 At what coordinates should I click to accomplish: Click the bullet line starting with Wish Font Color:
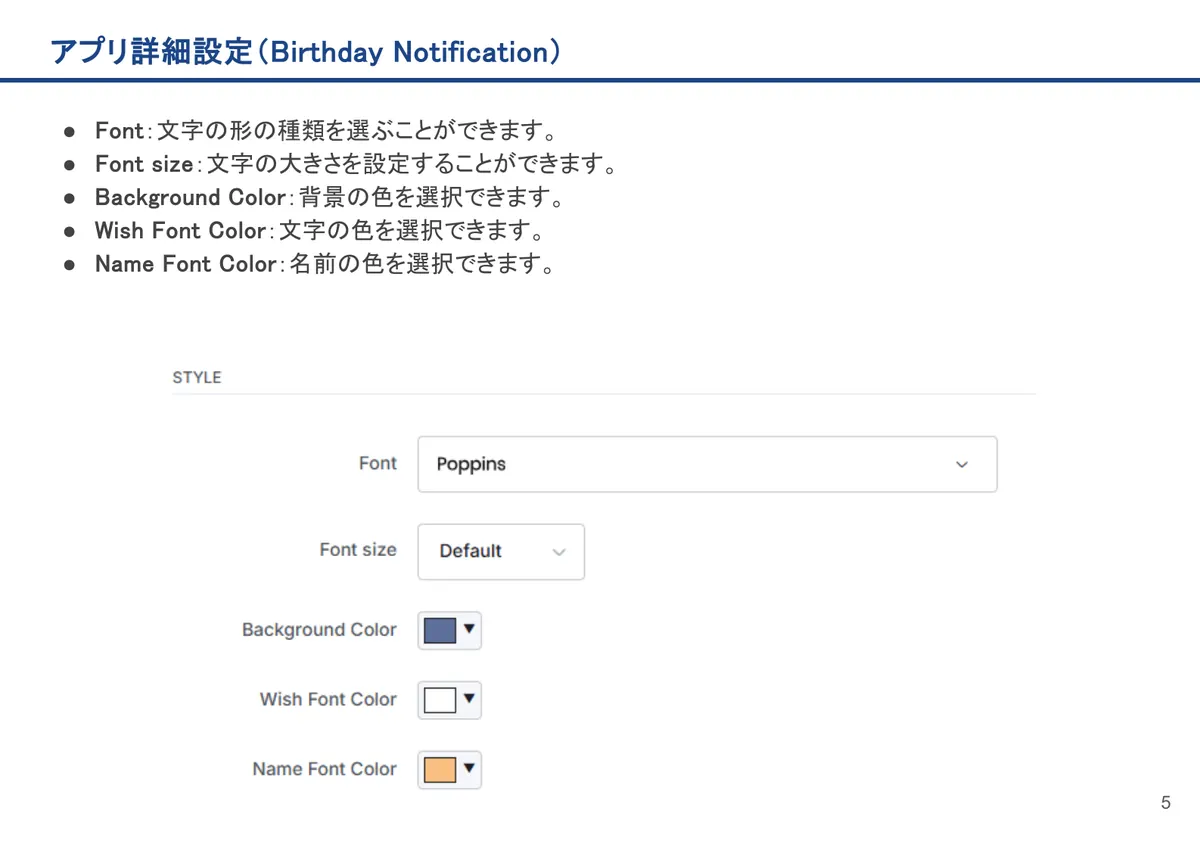coord(319,231)
